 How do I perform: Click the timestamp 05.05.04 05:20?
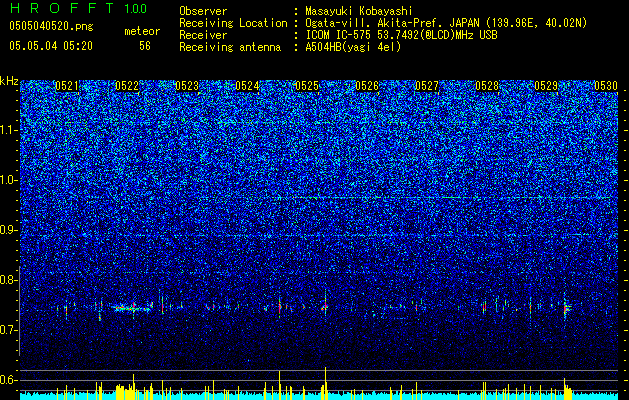(x=51, y=46)
